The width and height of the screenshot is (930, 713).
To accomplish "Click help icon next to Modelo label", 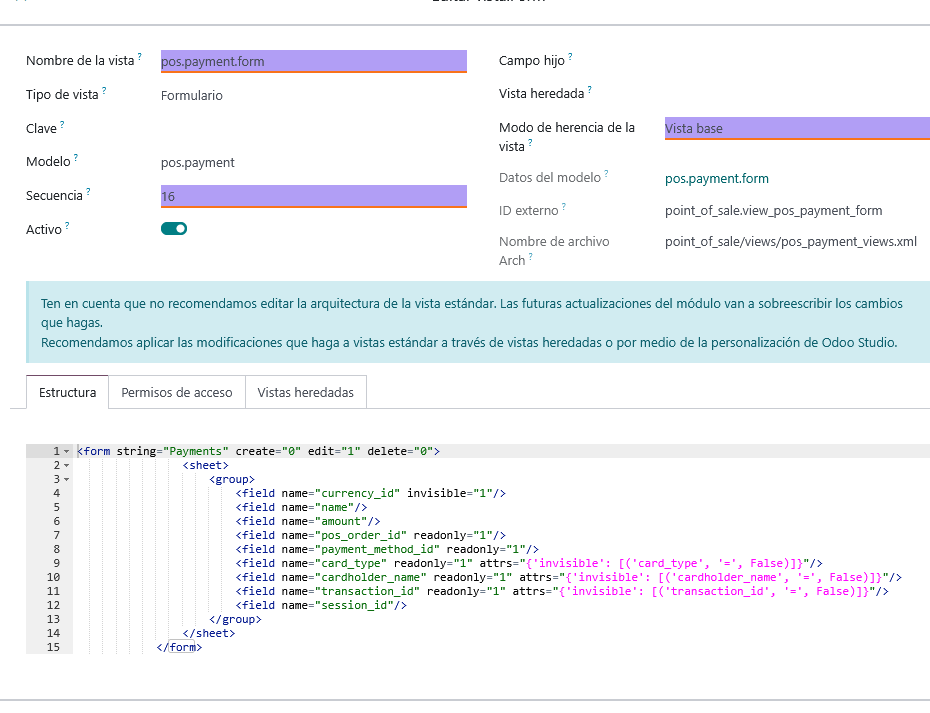I will (x=75, y=158).
